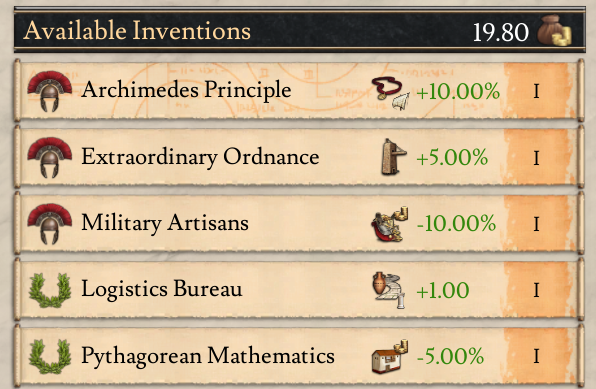Purchase Pythagorean Mathematics invention
This screenshot has height=389, width=596.
299,356
